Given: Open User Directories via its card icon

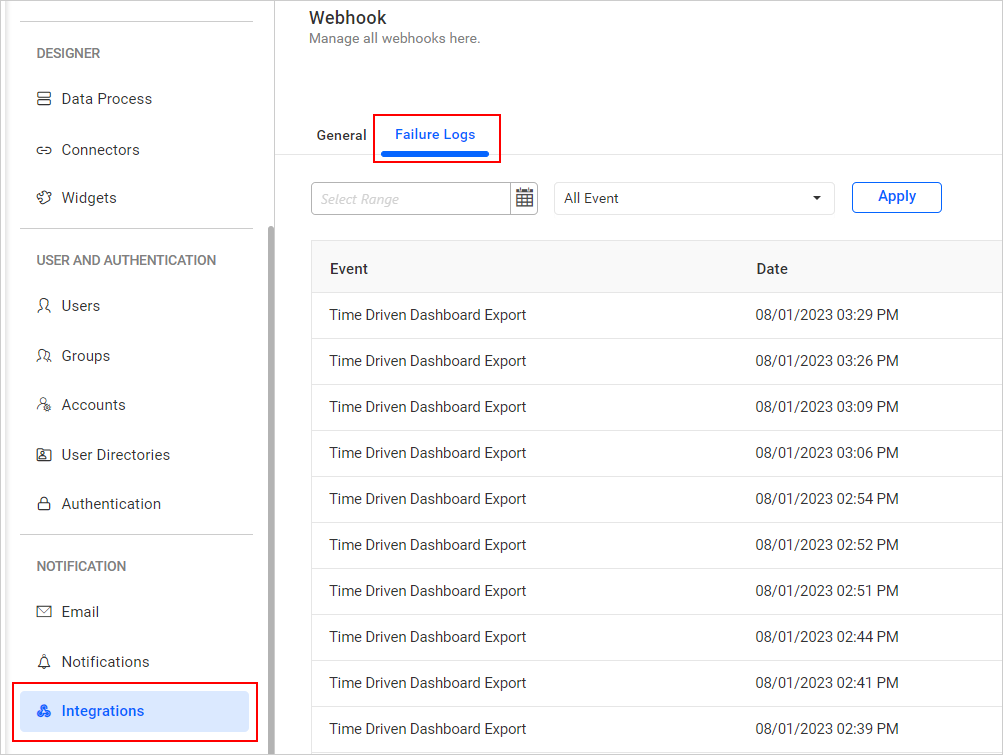Looking at the screenshot, I should 42,454.
